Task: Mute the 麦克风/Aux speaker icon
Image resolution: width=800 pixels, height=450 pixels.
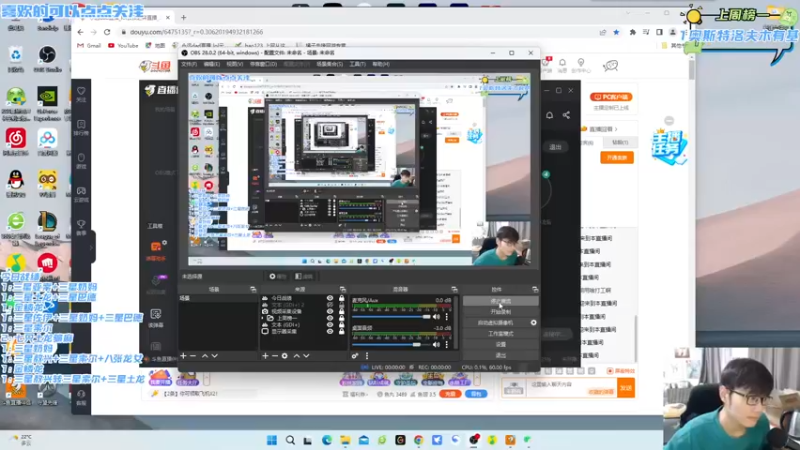Action: pos(436,317)
